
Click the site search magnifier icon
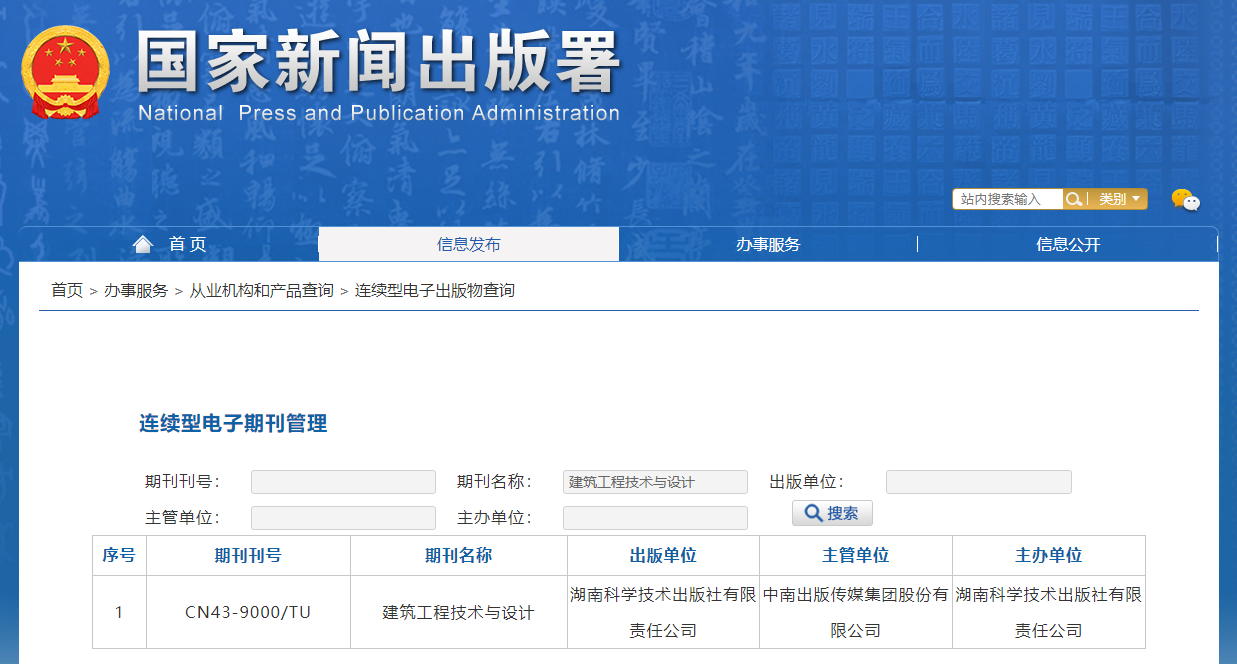1073,199
